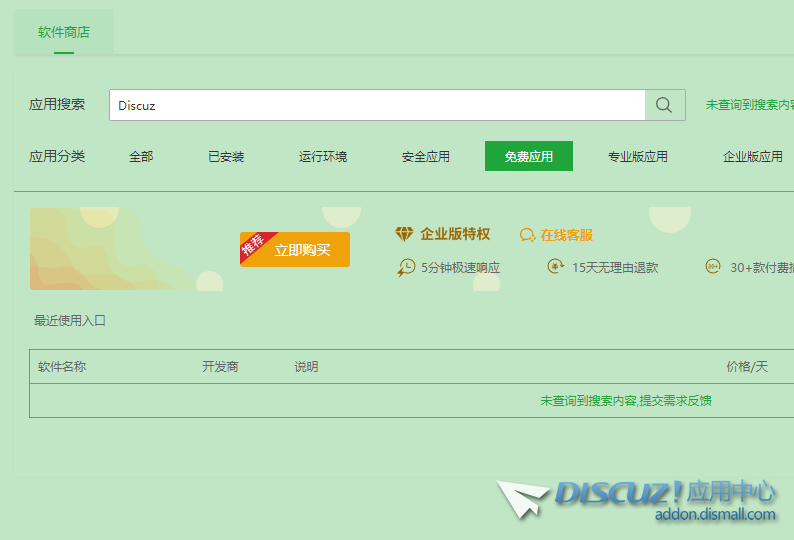
Task: Show 已安装 applications
Action: 226,157
